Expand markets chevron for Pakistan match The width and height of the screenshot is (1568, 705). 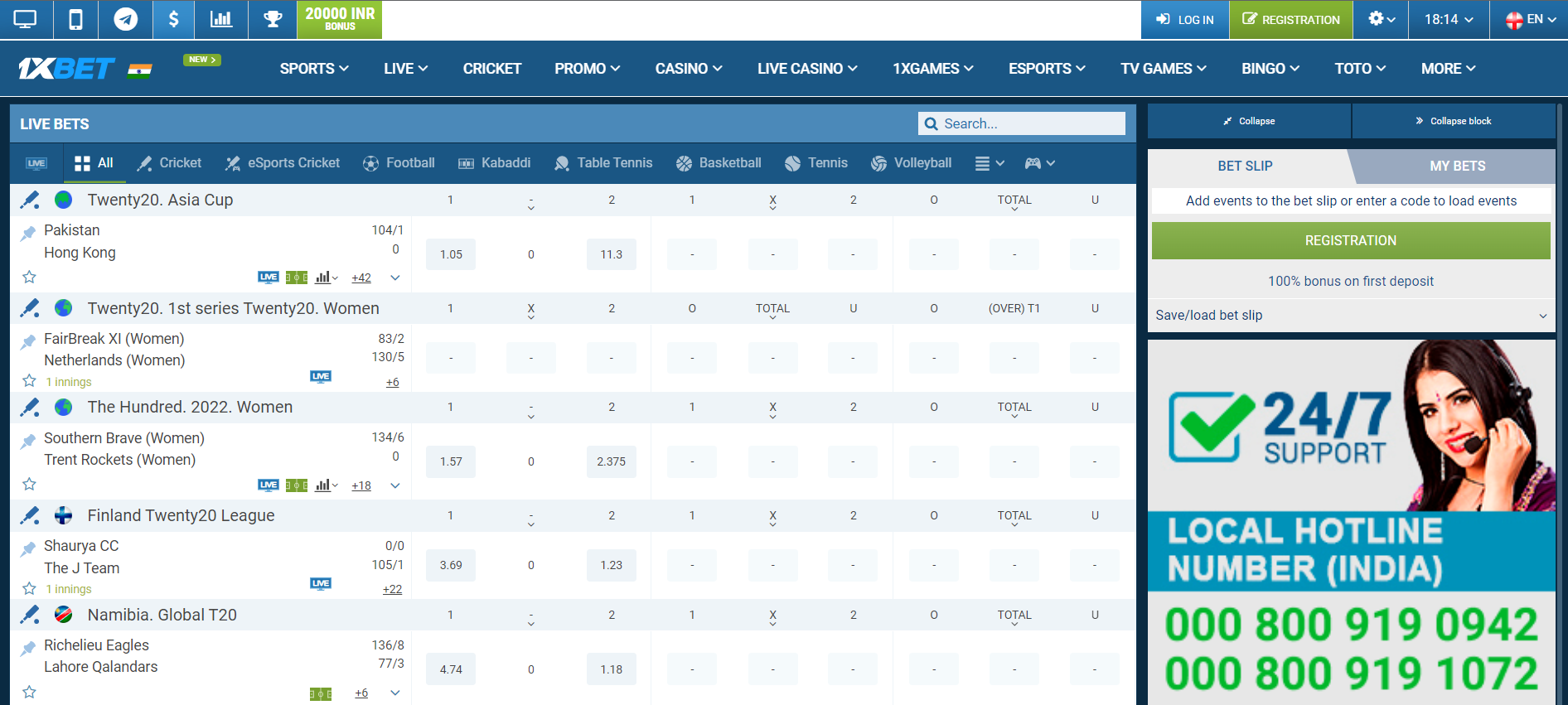(x=395, y=278)
